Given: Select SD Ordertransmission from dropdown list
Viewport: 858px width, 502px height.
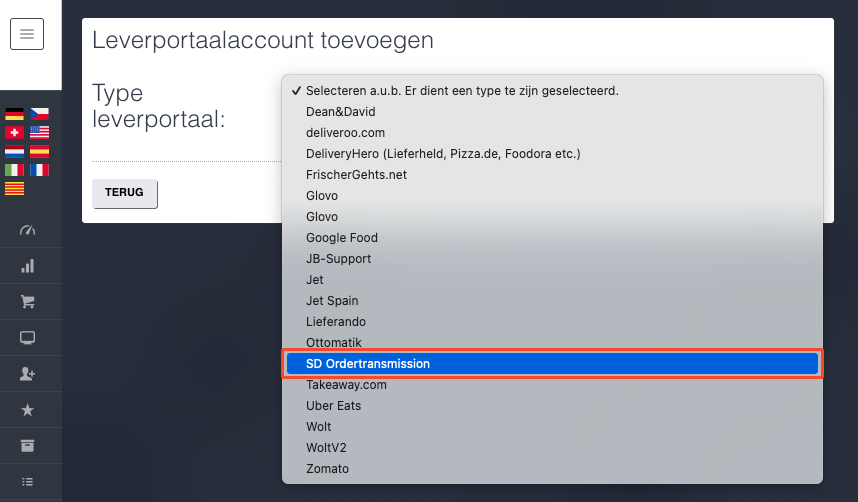Looking at the screenshot, I should 552,363.
